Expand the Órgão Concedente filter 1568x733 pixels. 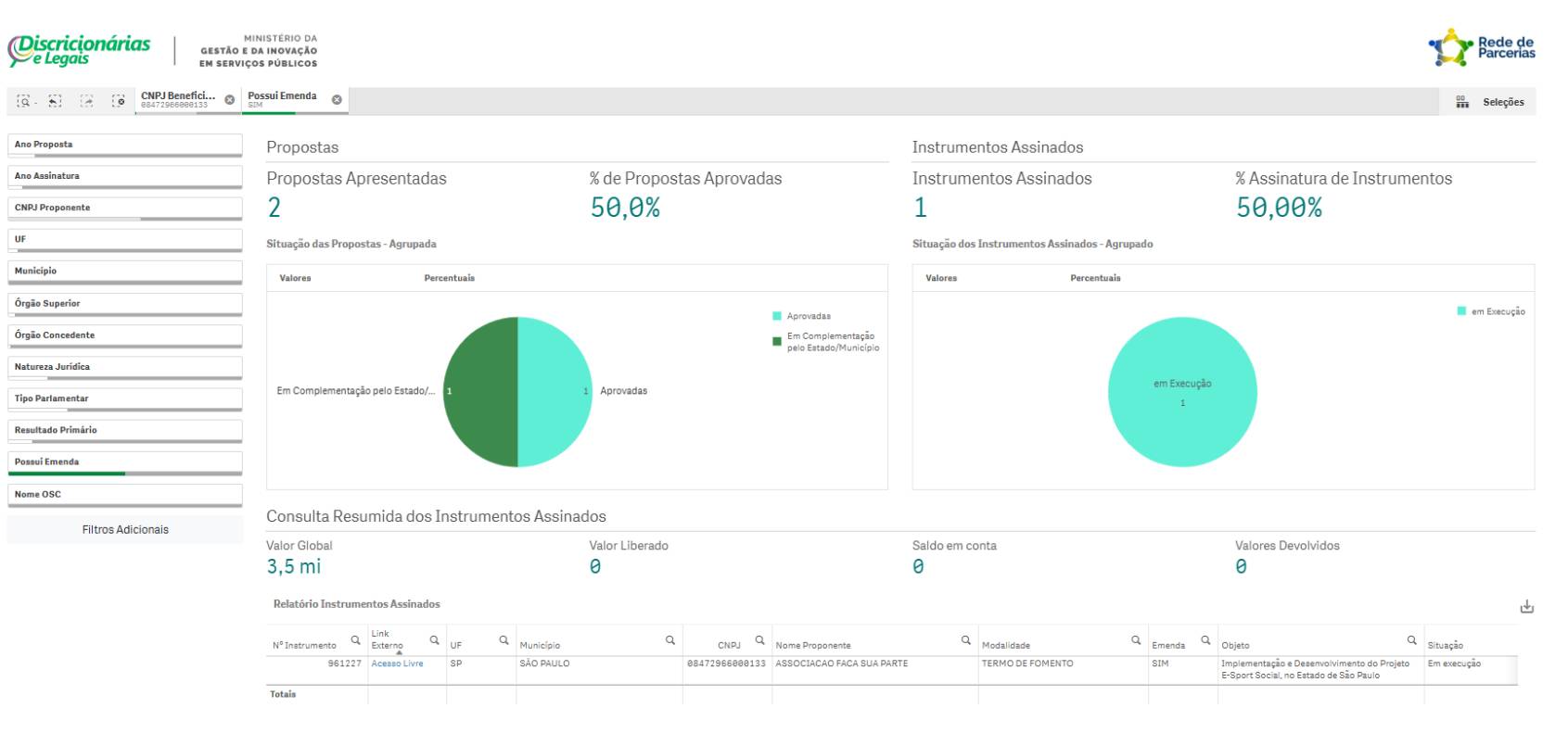pyautogui.click(x=124, y=335)
